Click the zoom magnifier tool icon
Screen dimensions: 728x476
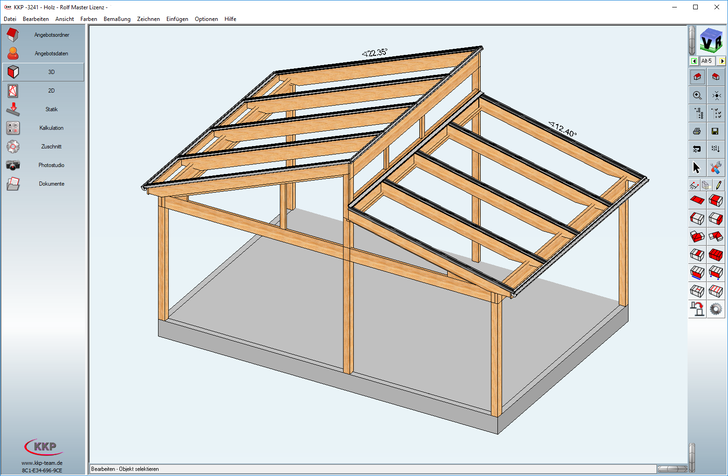pos(697,95)
